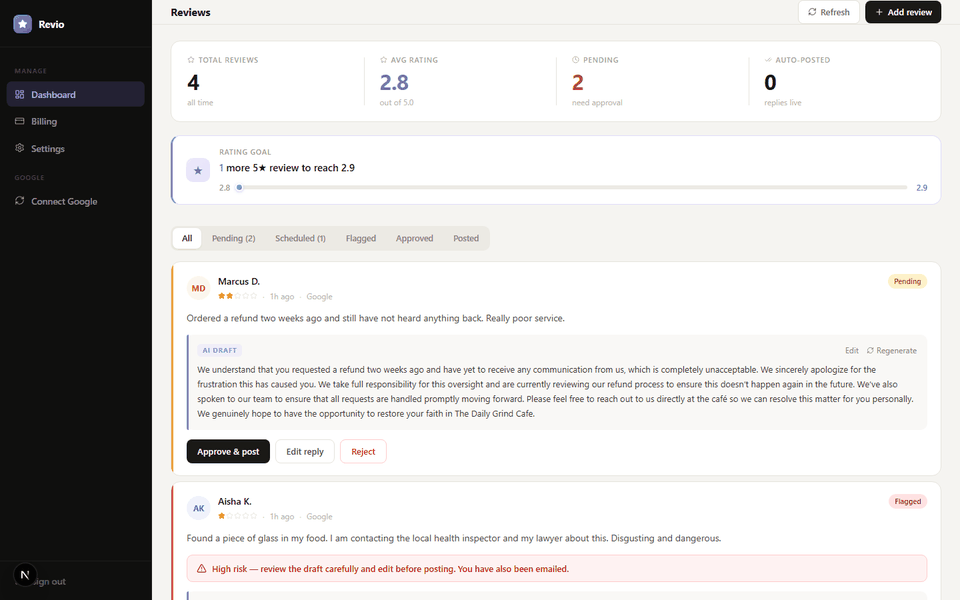Switch to the Pending (2) tab

click(x=233, y=238)
